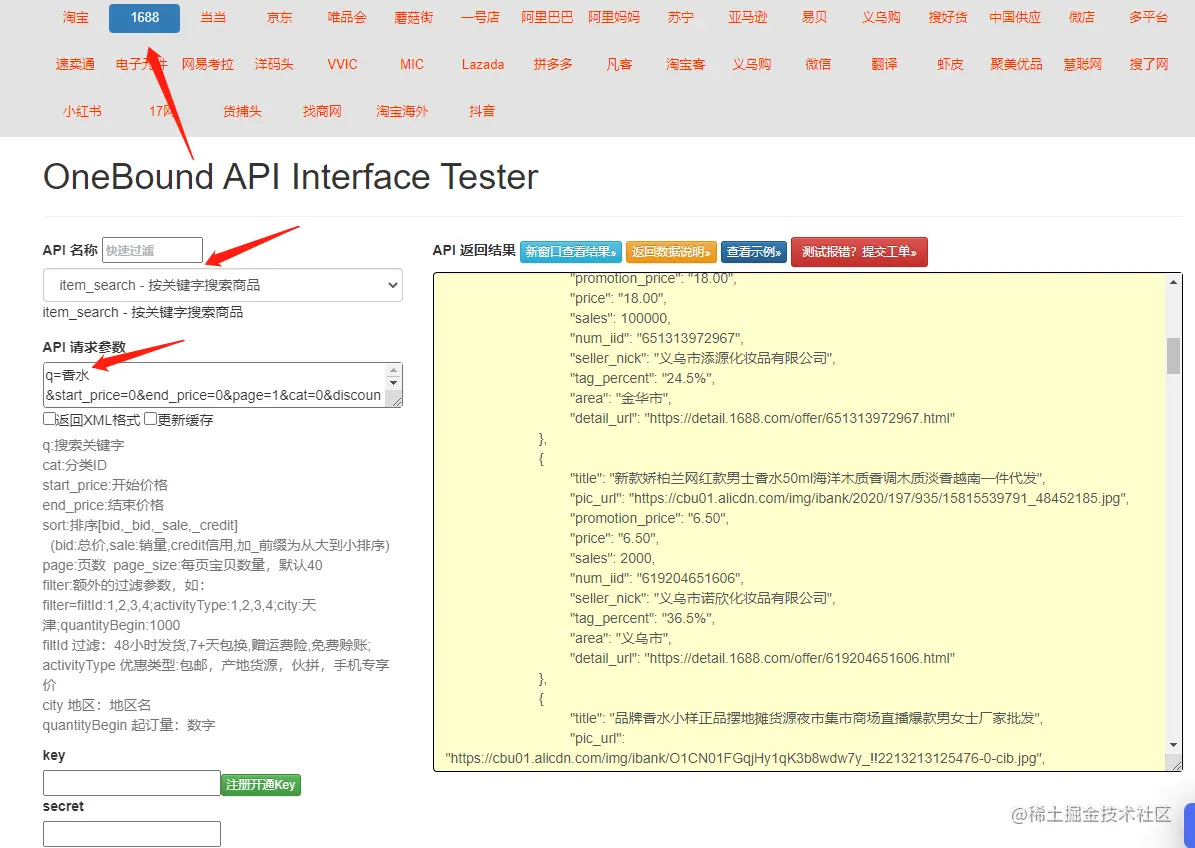The width and height of the screenshot is (1195, 848).
Task: Open the VVIC tab
Action: click(342, 65)
